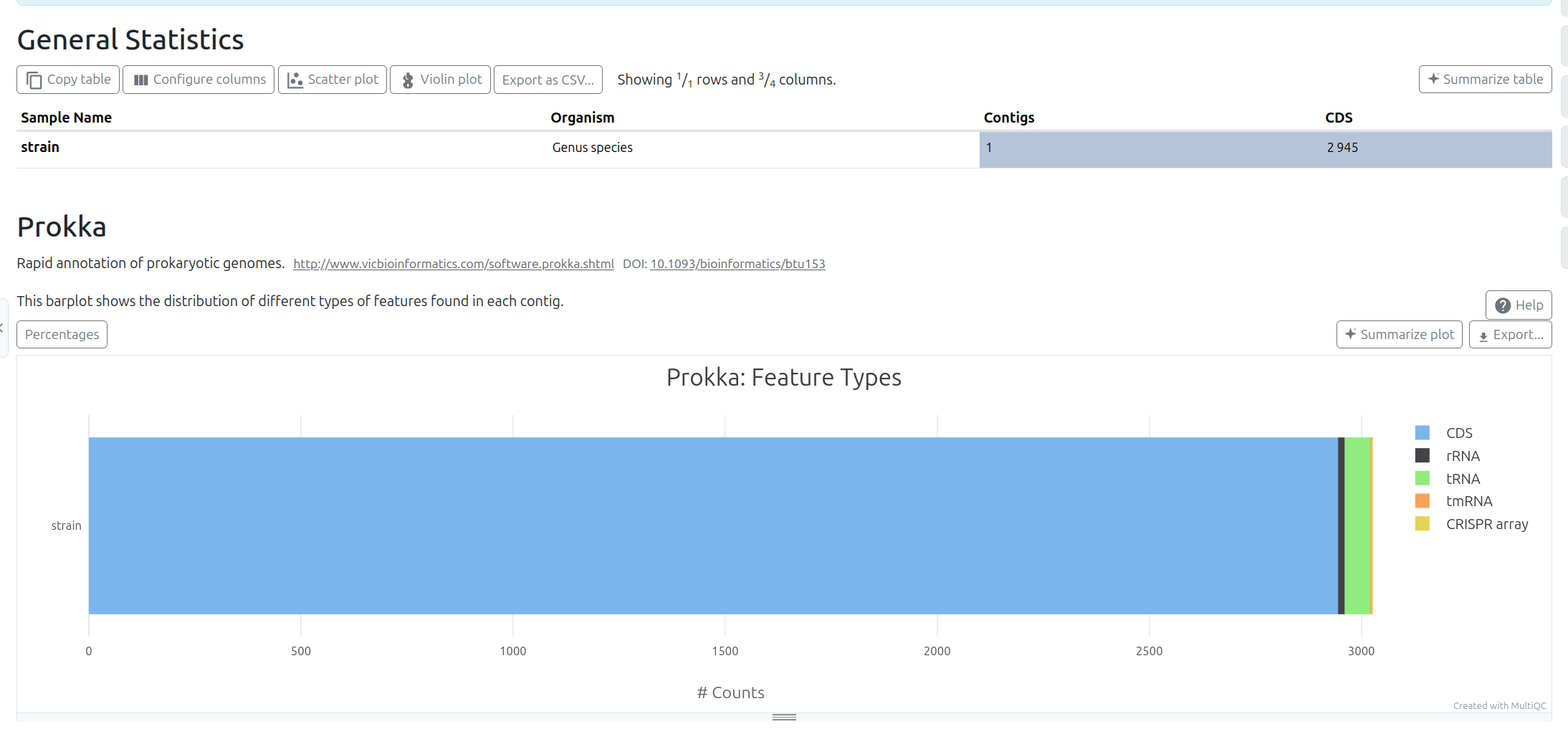Screen dimensions: 1568x747
Task: Click the rRNA dark color swatch in legend
Action: coord(1422,456)
